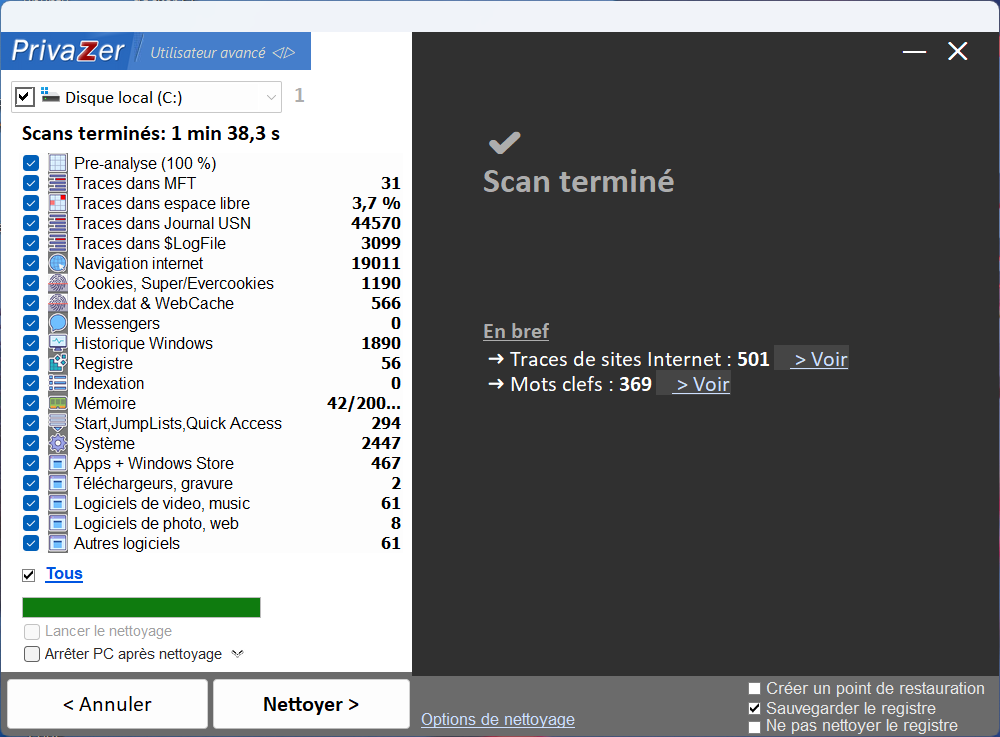View Mots clefs details

702,384
